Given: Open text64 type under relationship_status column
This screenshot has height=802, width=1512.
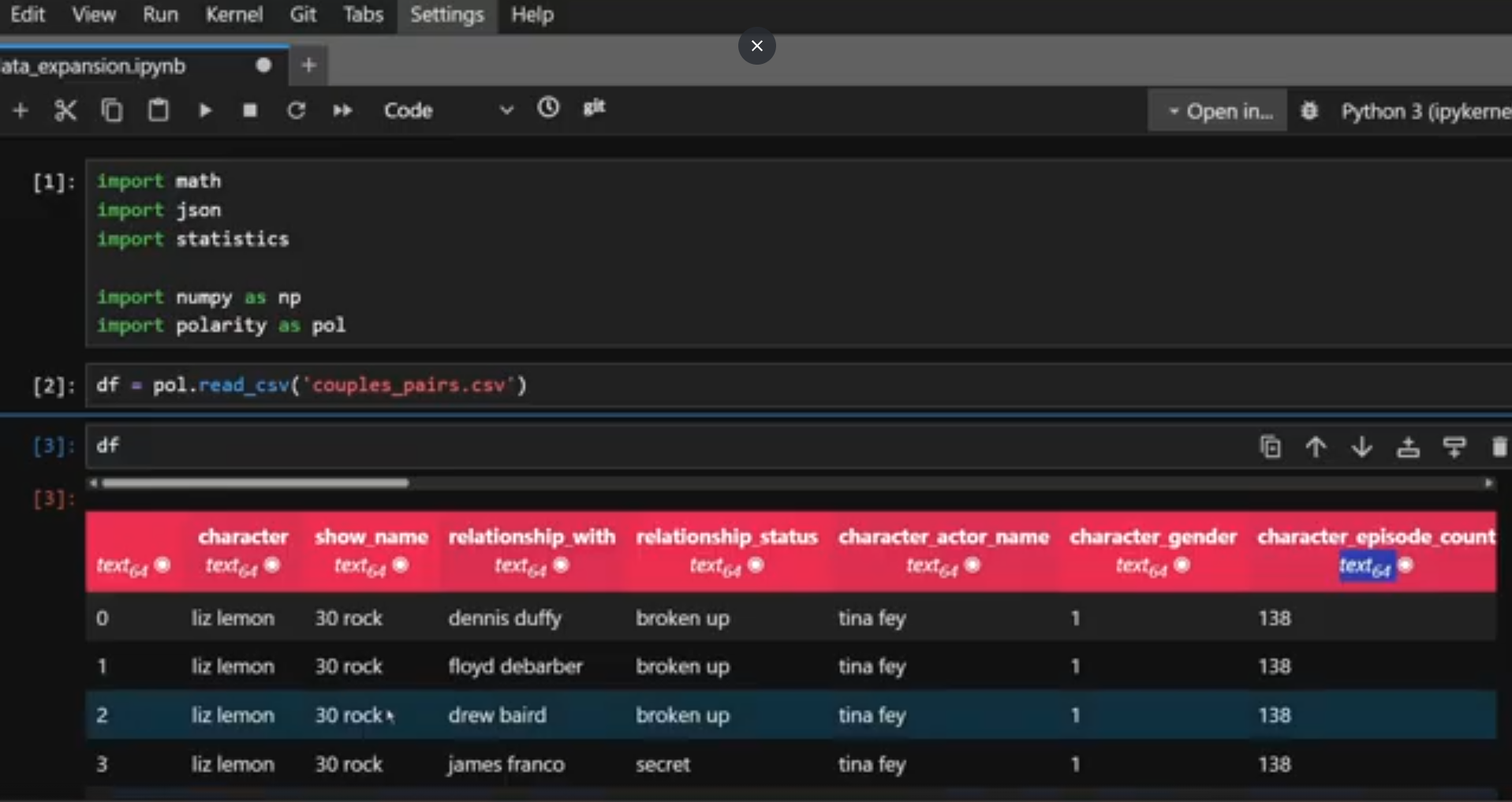Looking at the screenshot, I should (x=715, y=566).
